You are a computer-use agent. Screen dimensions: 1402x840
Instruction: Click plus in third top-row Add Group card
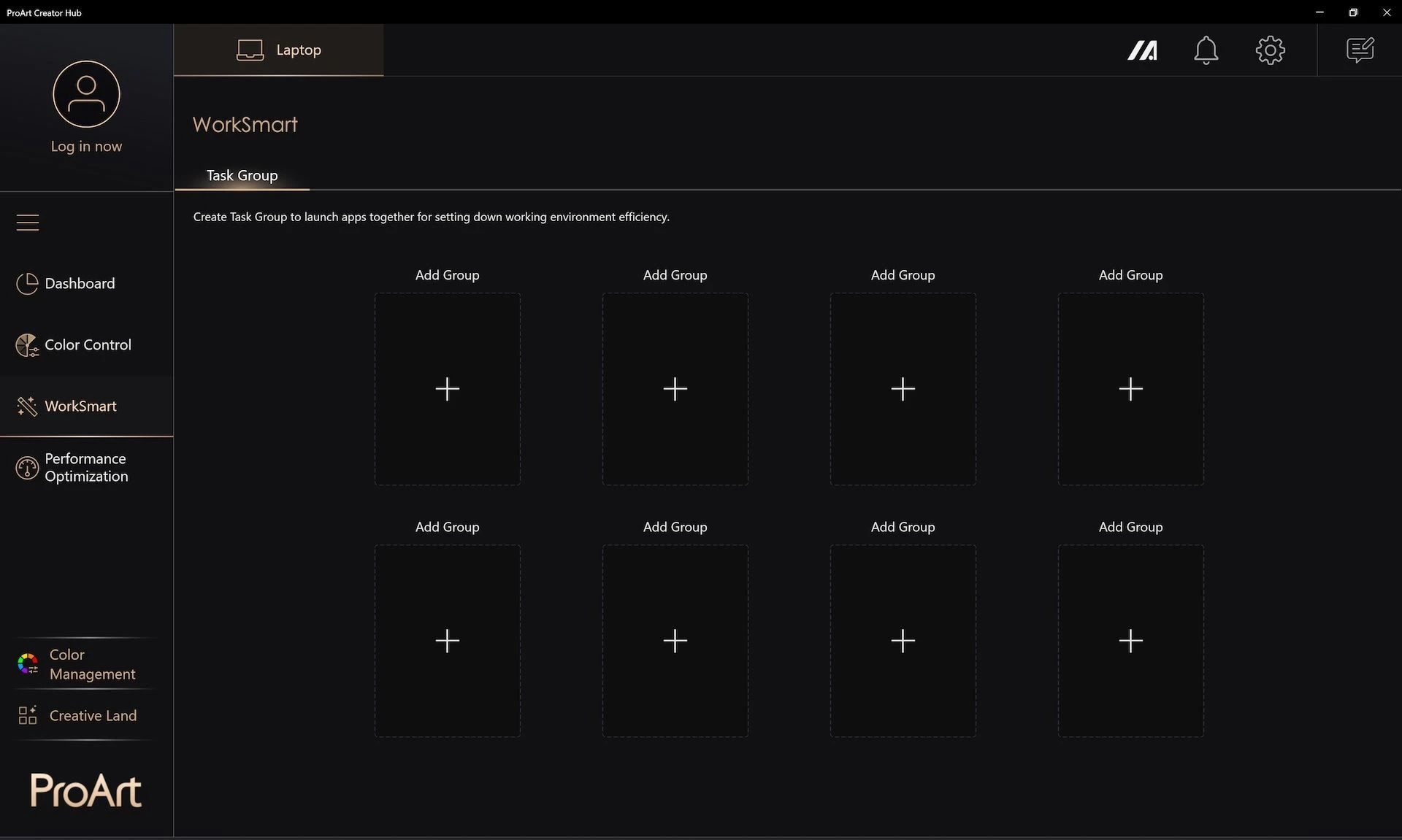click(903, 389)
